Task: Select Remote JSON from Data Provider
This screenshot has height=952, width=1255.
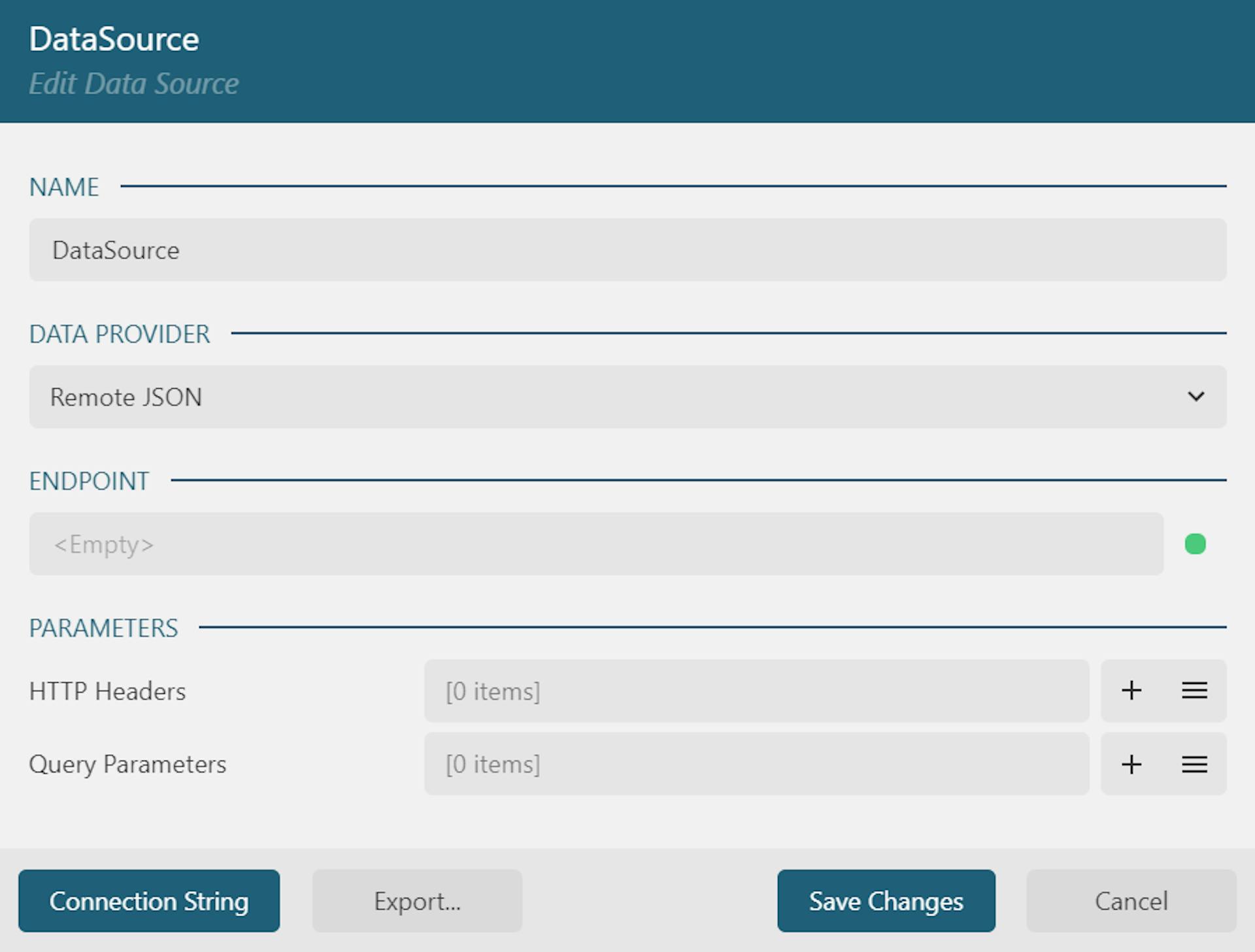Action: [628, 396]
